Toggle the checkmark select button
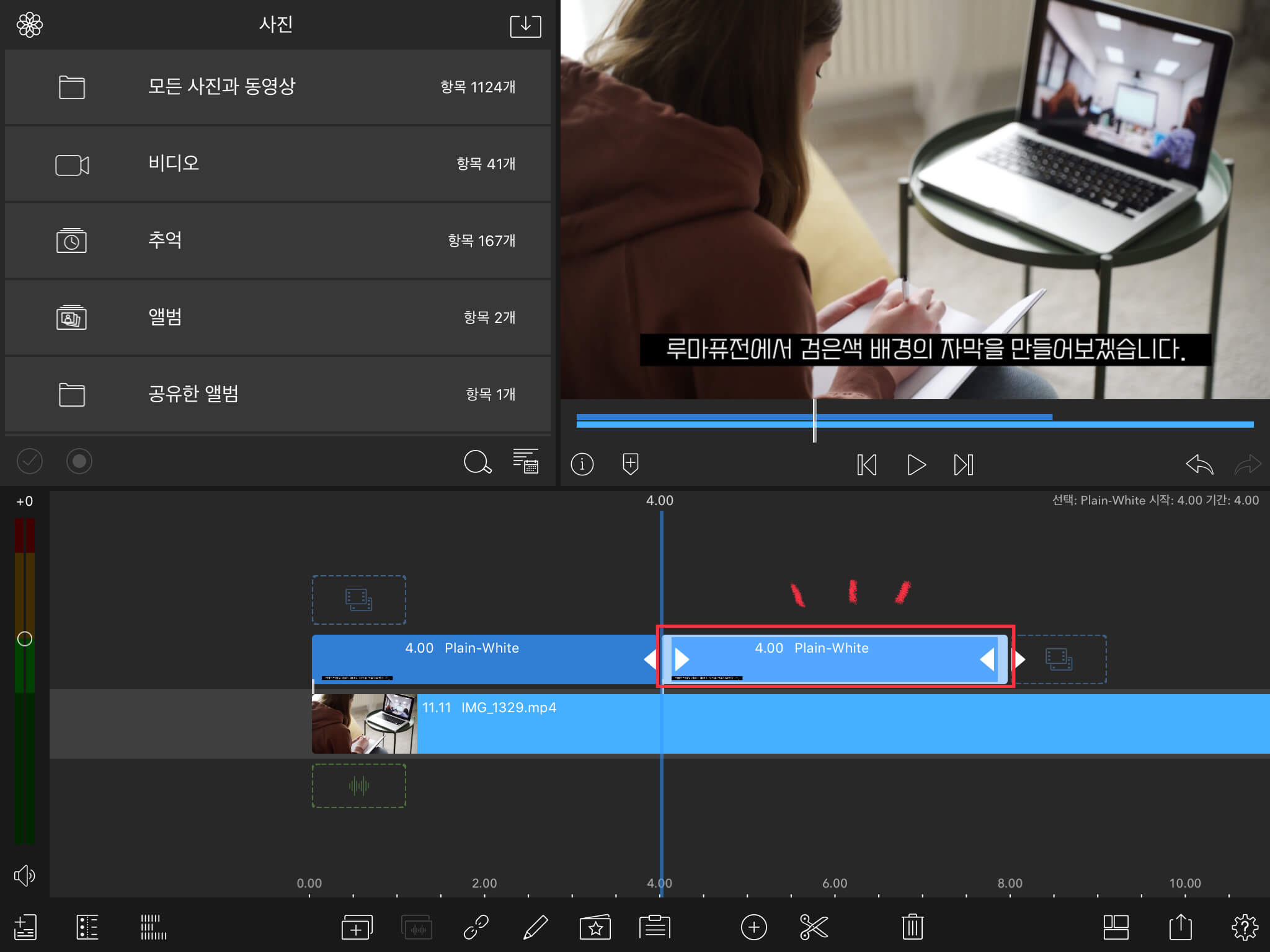The height and width of the screenshot is (952, 1270). pos(30,461)
